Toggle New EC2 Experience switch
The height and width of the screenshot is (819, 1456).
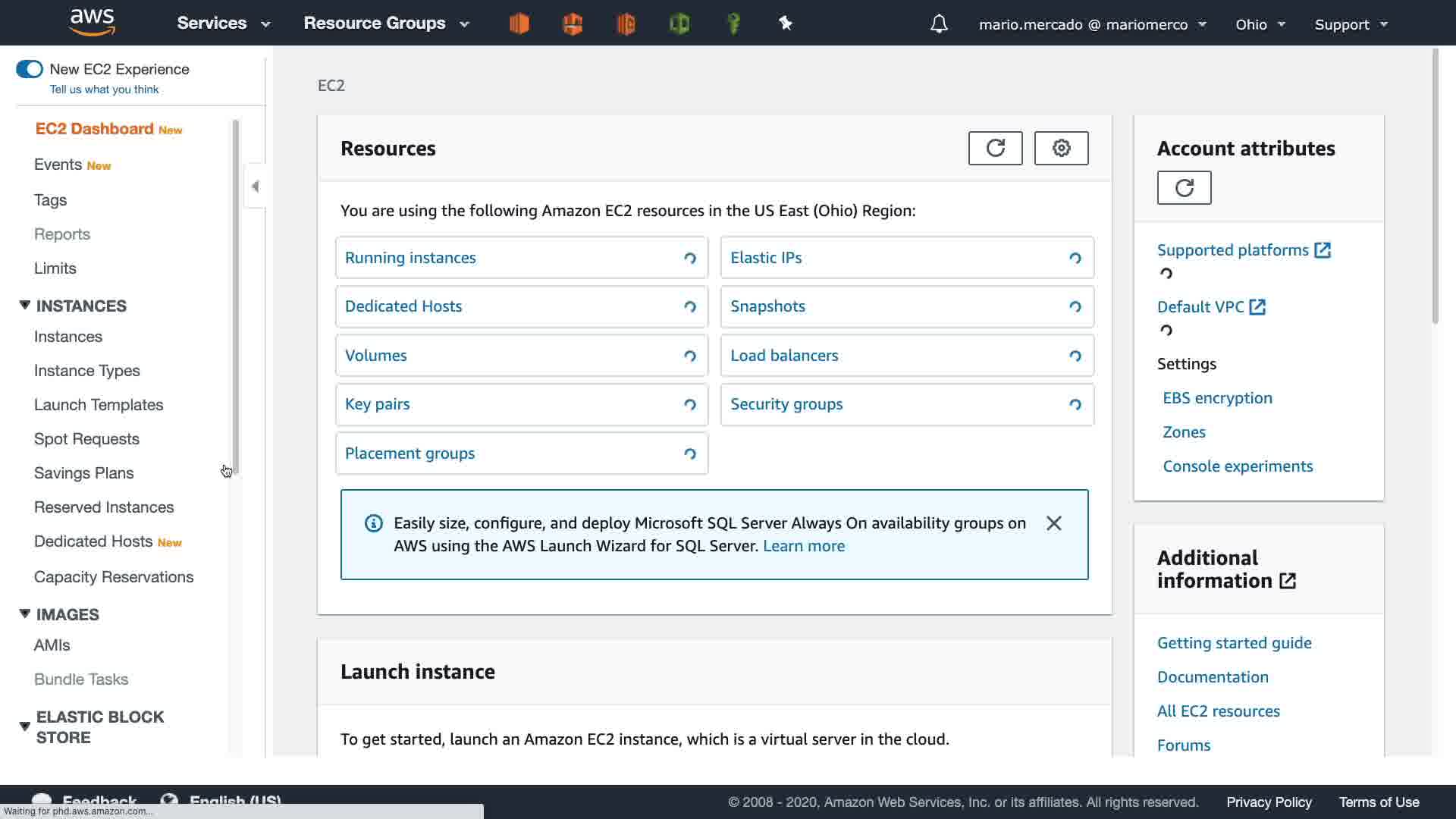[30, 69]
